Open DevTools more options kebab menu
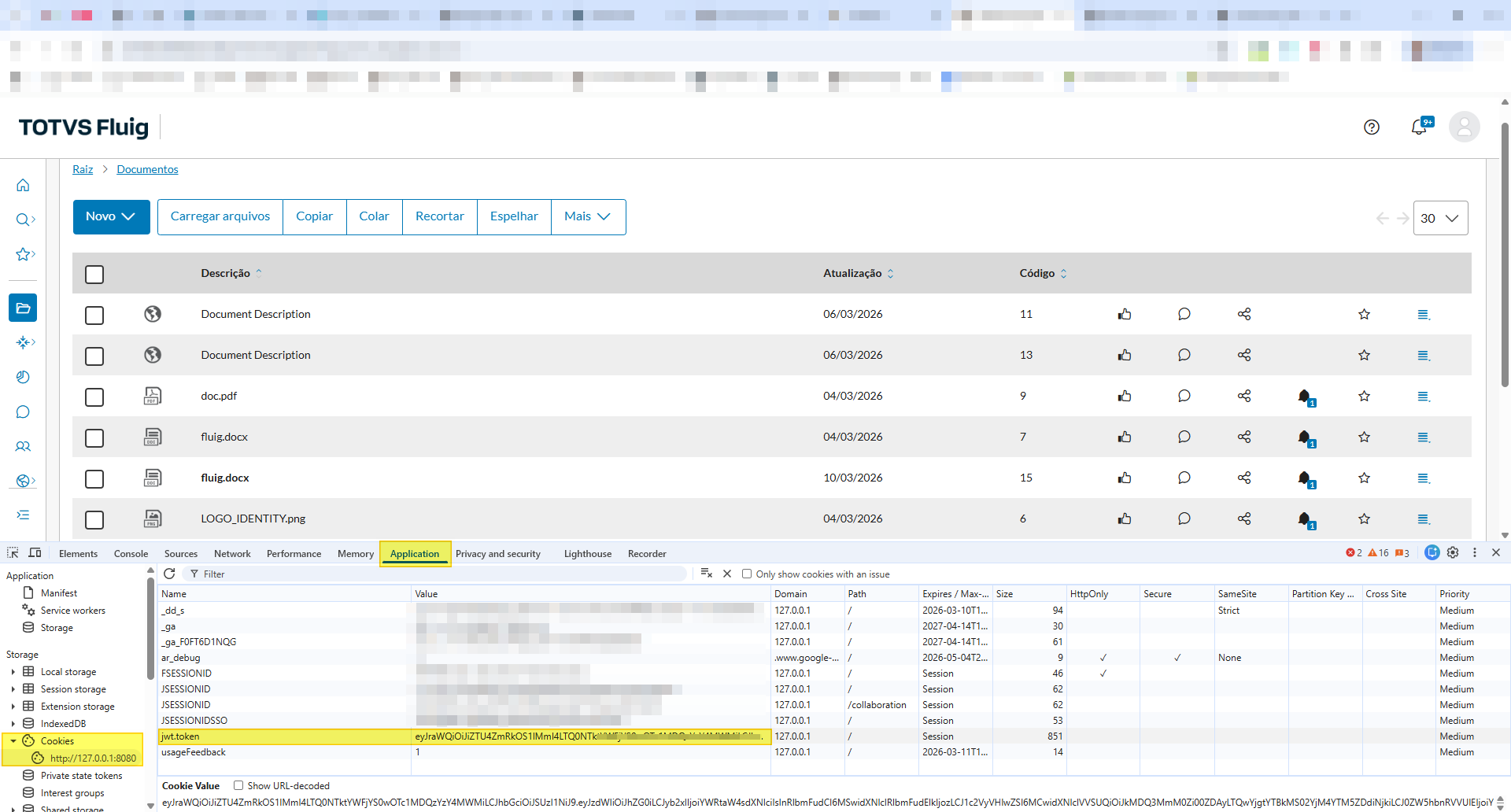Viewport: 1511px width, 812px height. 1475,552
